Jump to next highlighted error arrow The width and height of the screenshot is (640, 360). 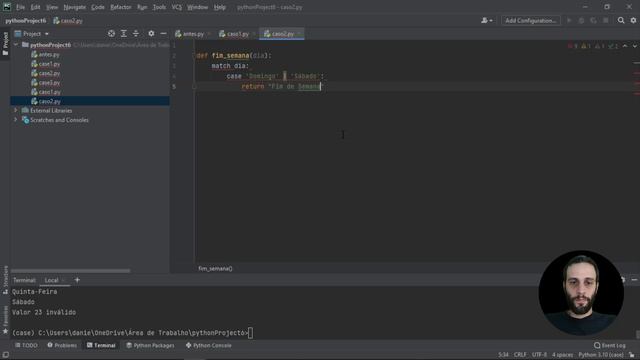[x=635, y=46]
